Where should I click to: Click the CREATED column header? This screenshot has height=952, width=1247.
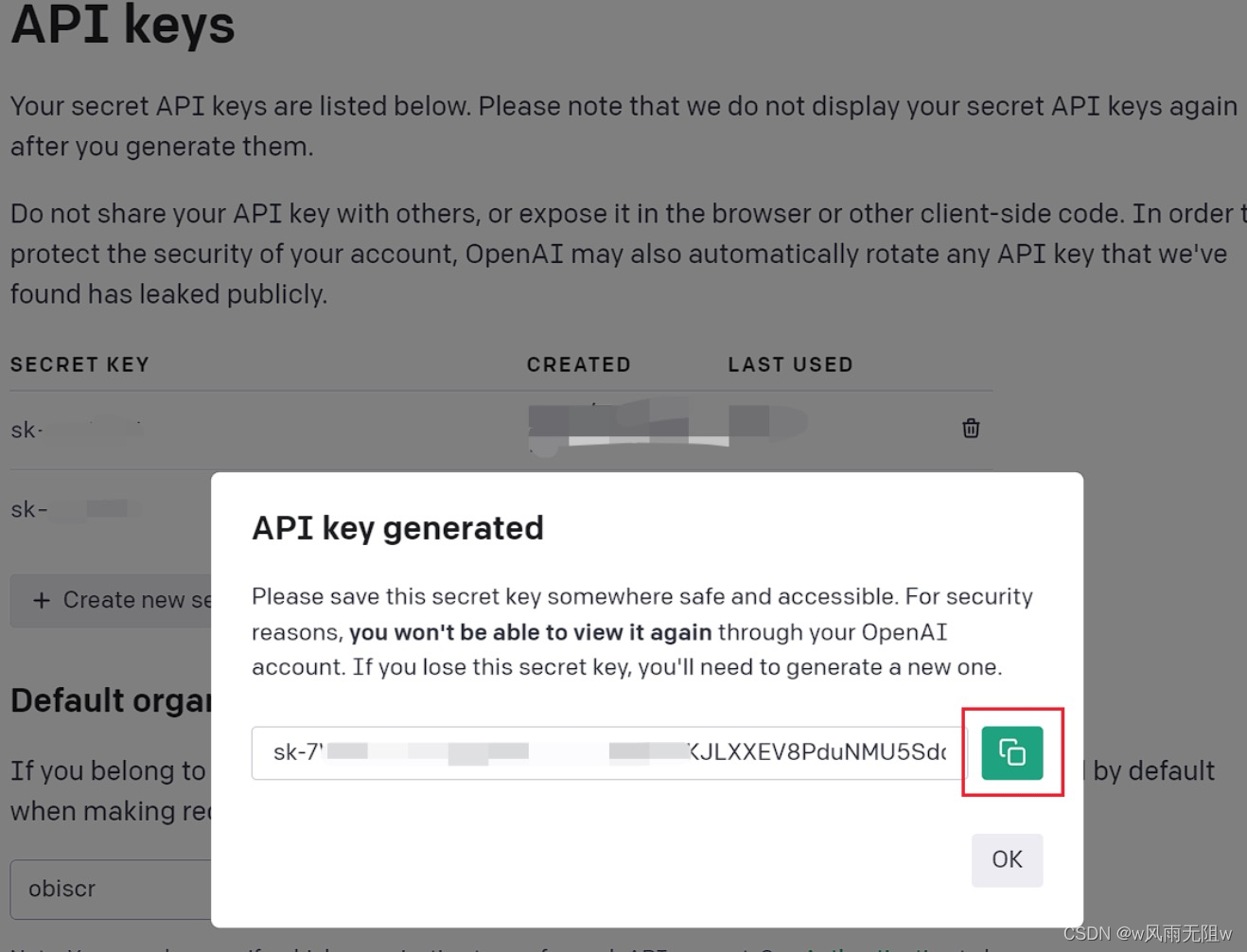click(578, 364)
